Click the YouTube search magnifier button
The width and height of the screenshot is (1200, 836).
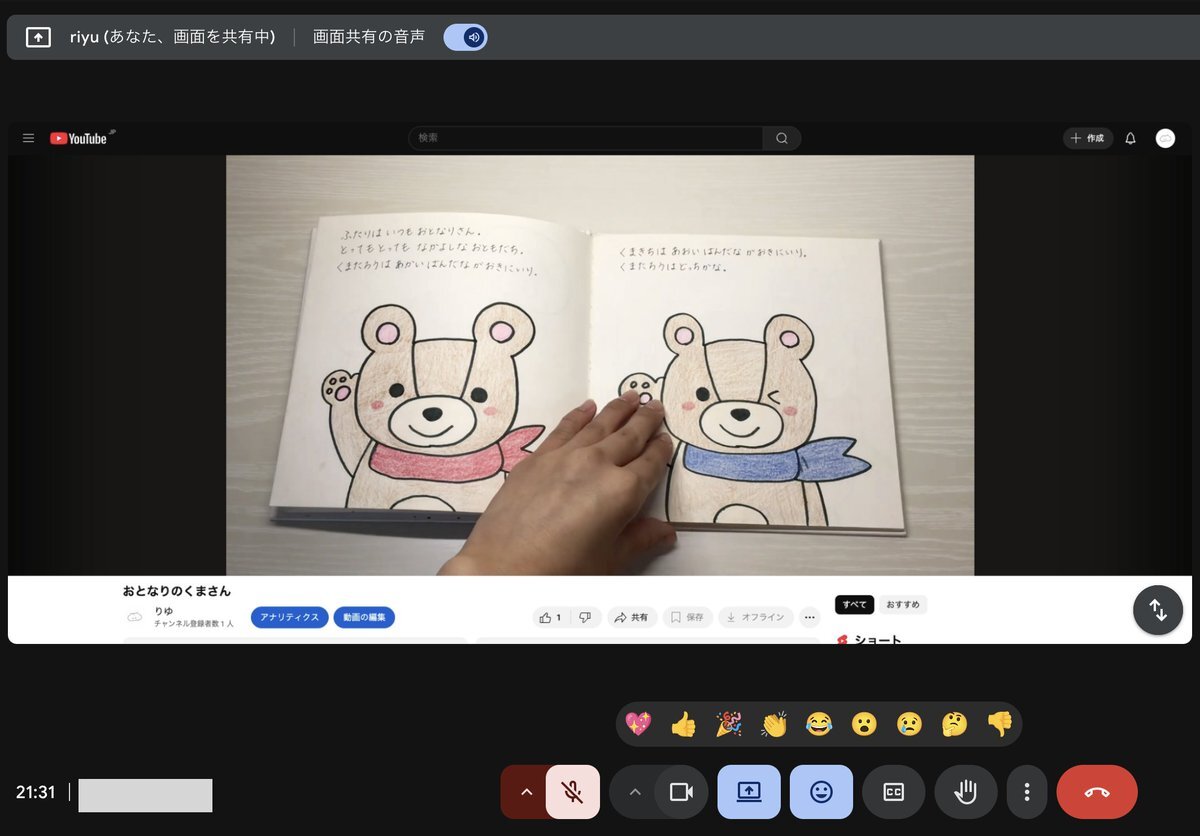coord(782,138)
